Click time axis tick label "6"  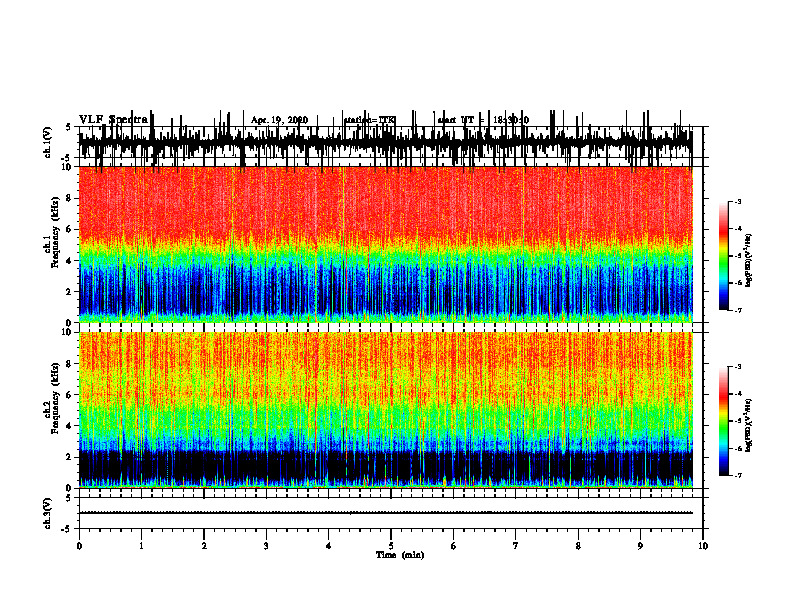pos(454,546)
